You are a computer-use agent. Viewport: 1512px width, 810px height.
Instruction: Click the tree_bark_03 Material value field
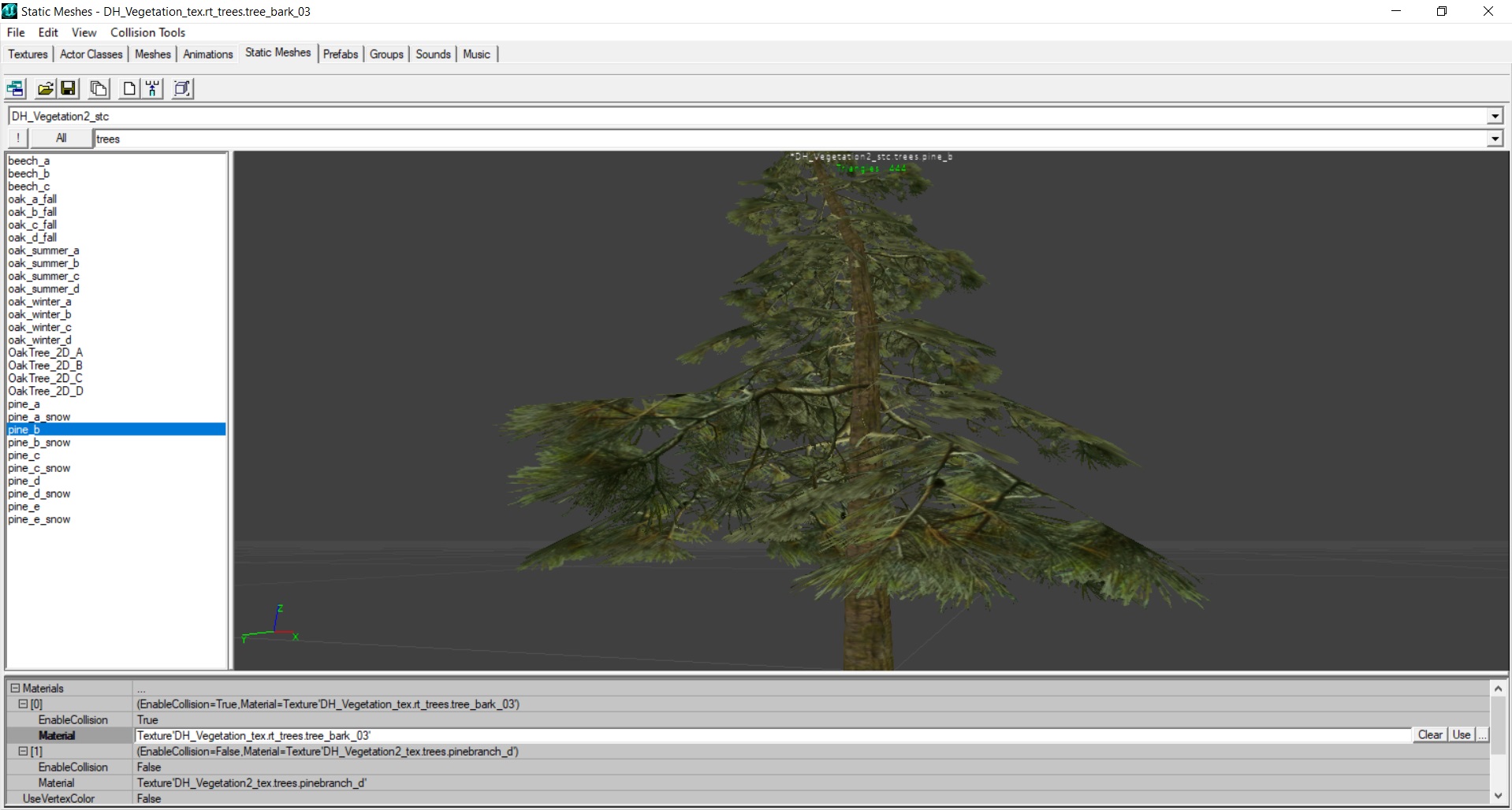[x=773, y=735]
